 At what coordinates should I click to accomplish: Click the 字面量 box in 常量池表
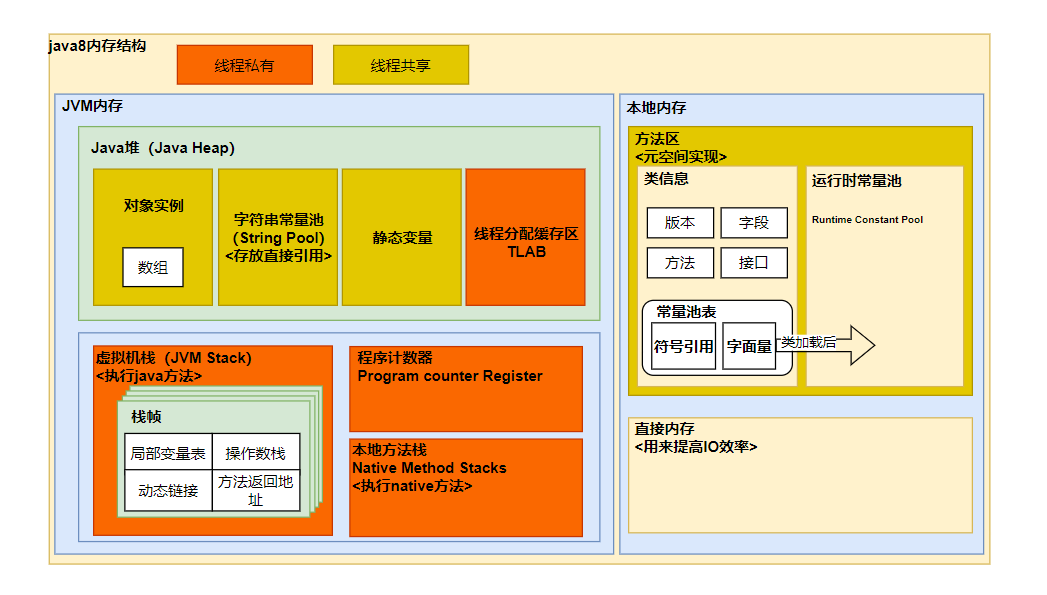click(x=748, y=346)
